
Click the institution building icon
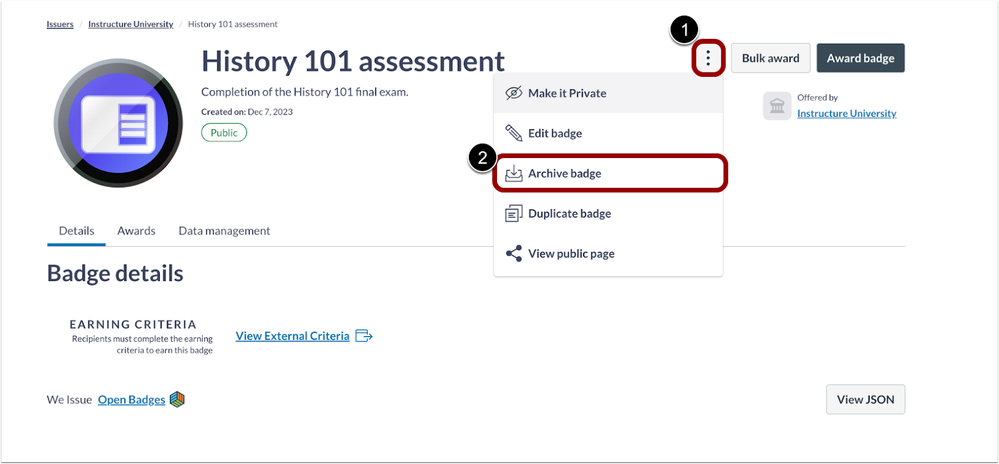pos(777,106)
